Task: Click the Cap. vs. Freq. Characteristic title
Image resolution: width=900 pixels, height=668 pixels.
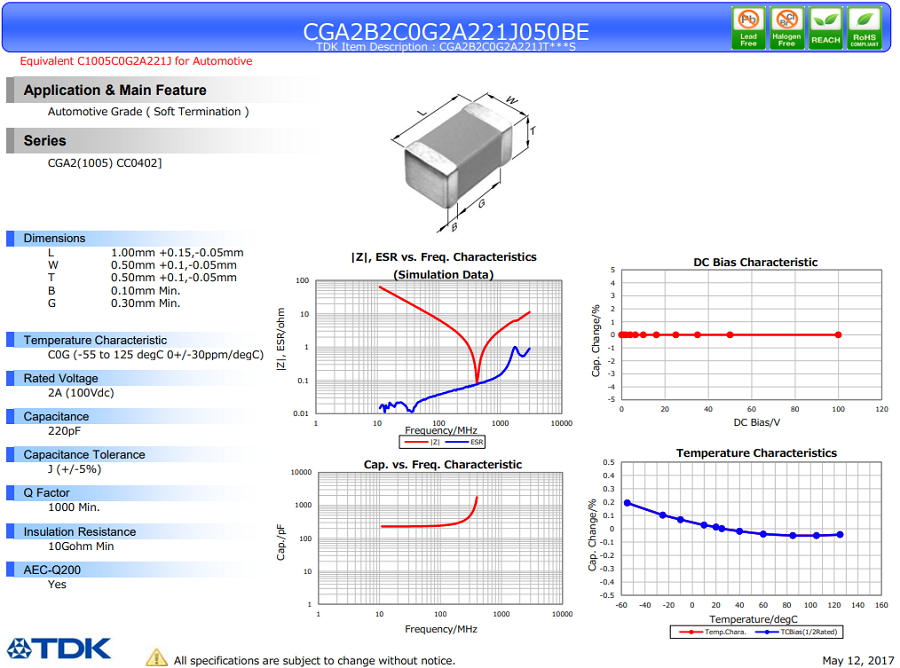Action: 443,464
